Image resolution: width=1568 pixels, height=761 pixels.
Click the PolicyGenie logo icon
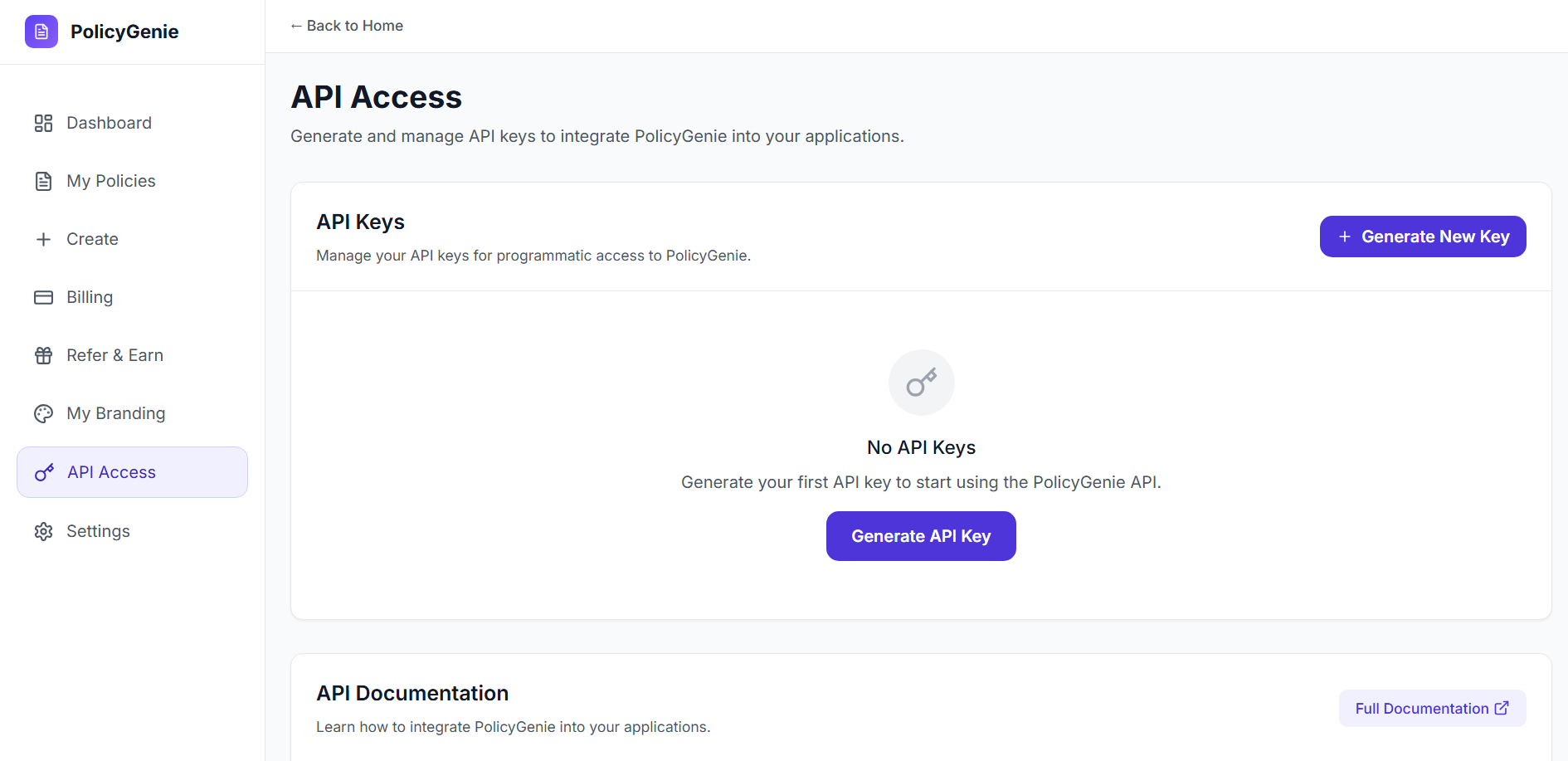41,32
